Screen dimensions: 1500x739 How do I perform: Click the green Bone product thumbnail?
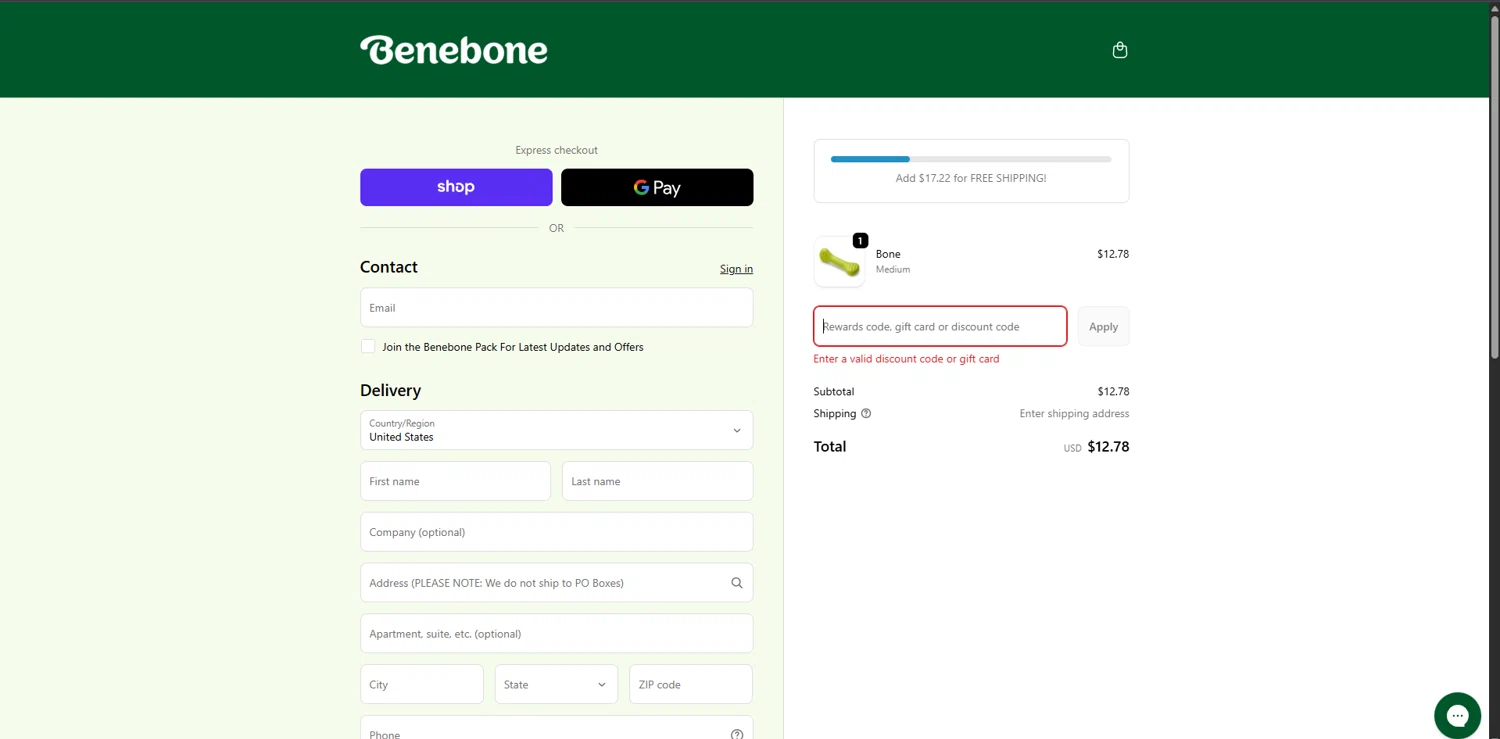[x=839, y=262]
